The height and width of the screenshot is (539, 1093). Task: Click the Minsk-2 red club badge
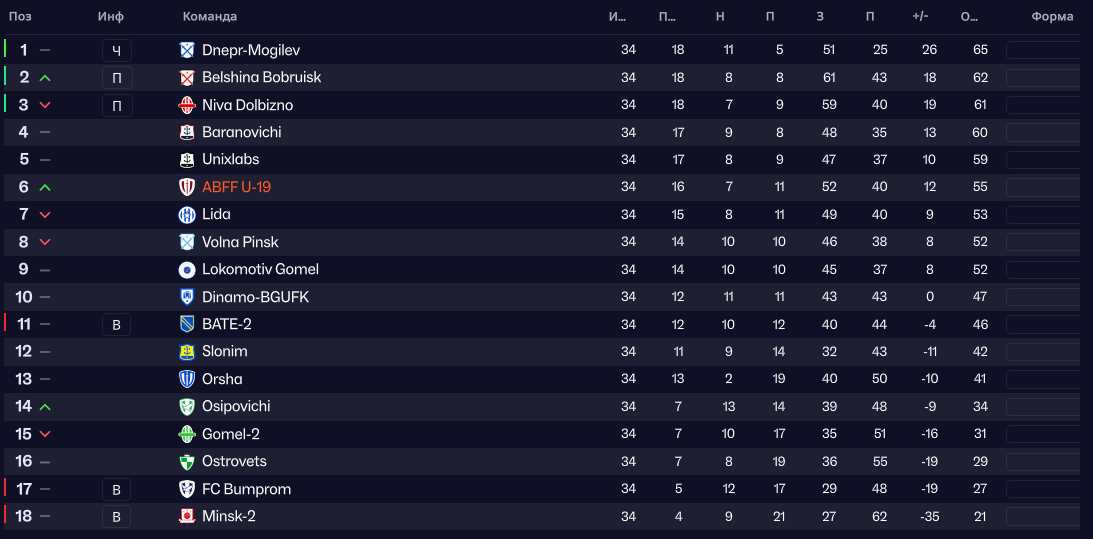click(186, 517)
